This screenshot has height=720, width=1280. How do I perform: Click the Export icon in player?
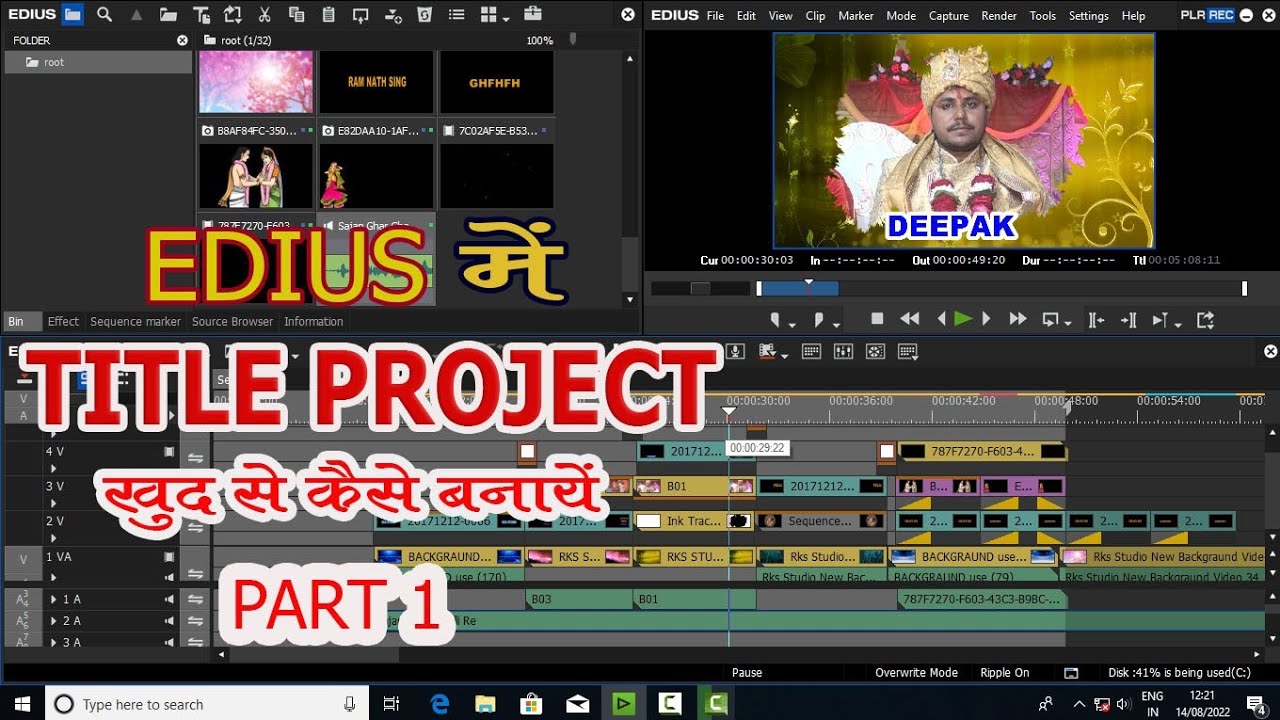(x=1205, y=320)
